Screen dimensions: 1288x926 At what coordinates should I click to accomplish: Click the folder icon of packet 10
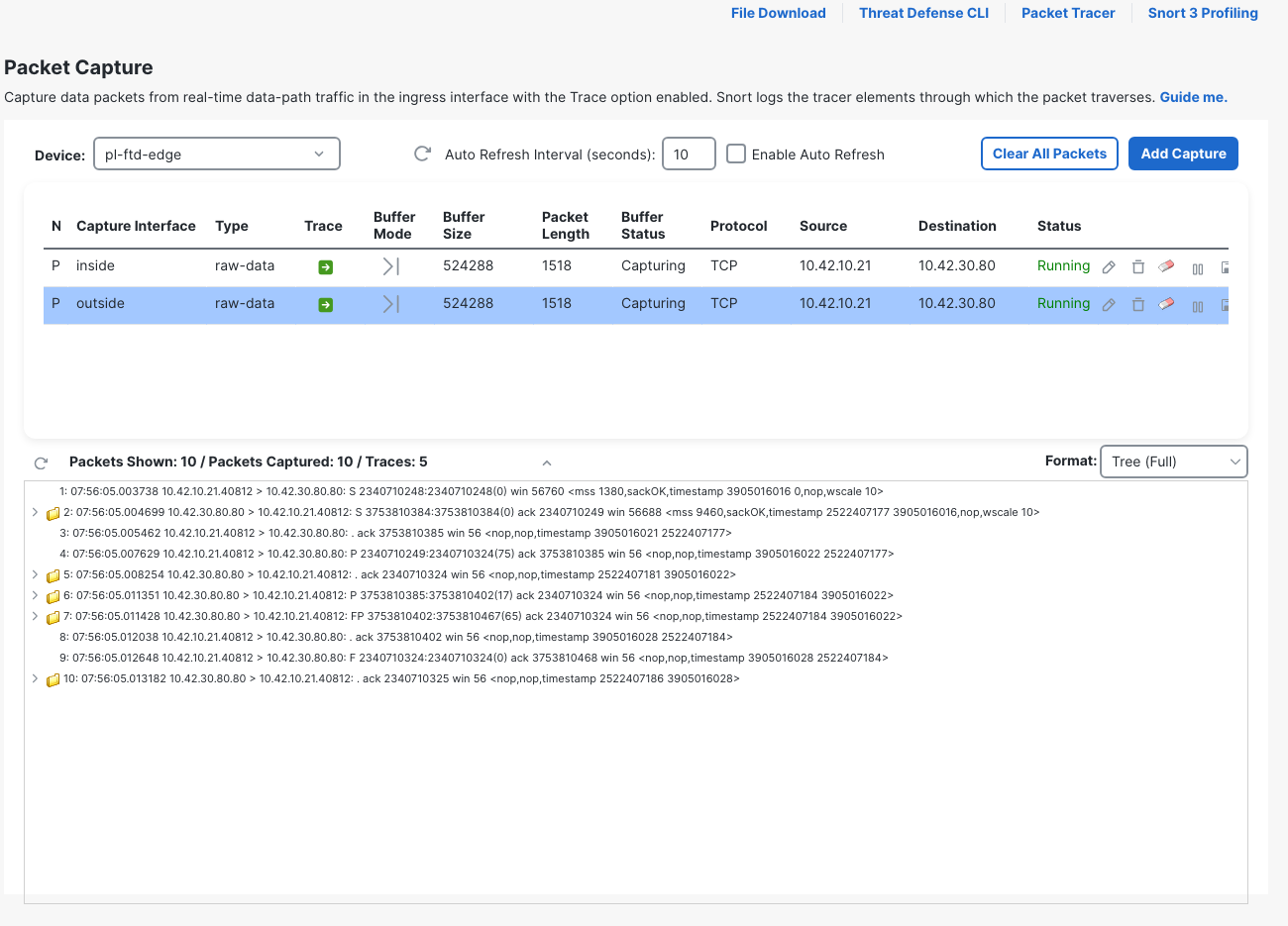tap(54, 680)
